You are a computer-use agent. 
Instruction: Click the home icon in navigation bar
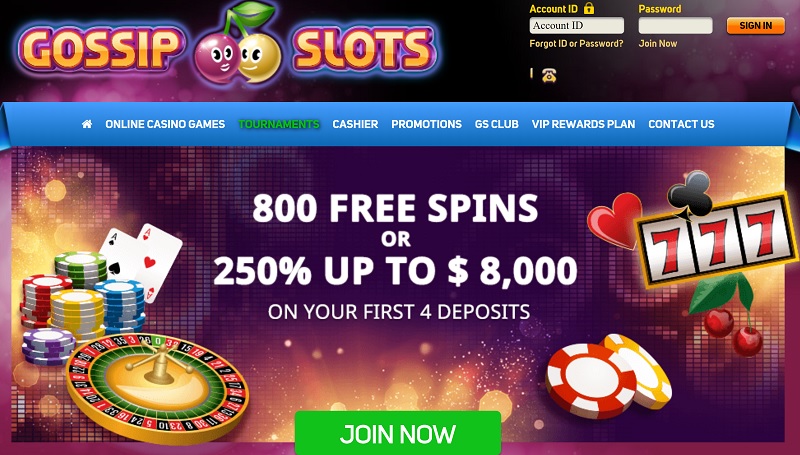coord(87,124)
